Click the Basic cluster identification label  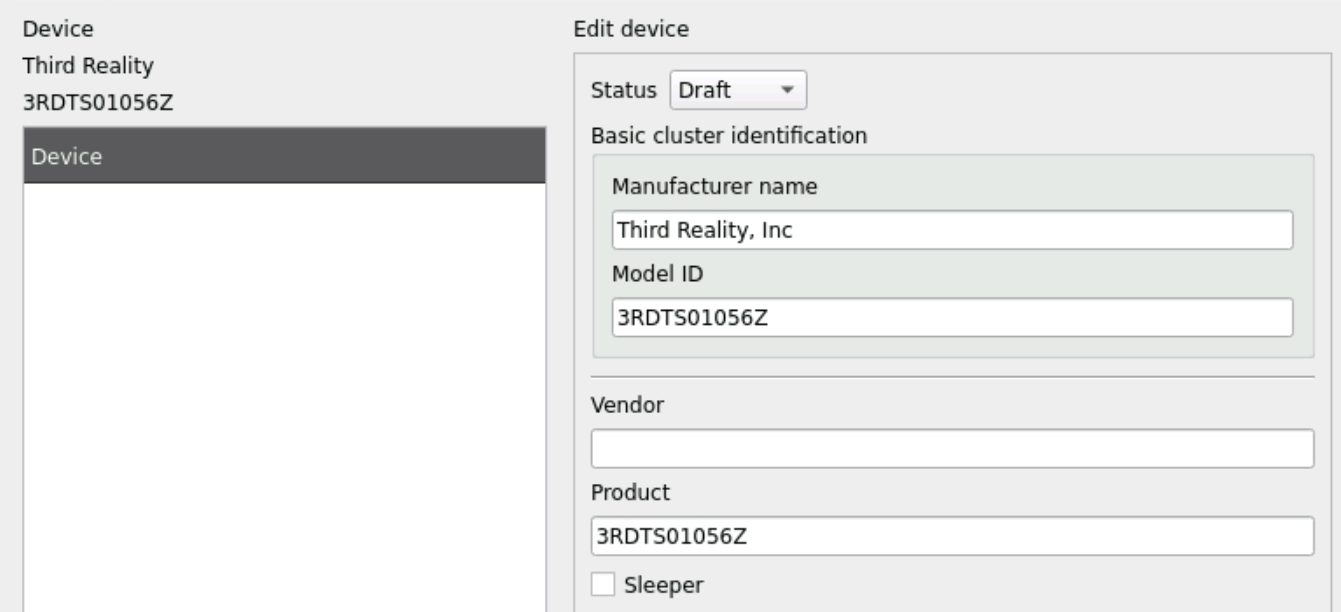pyautogui.click(x=728, y=135)
